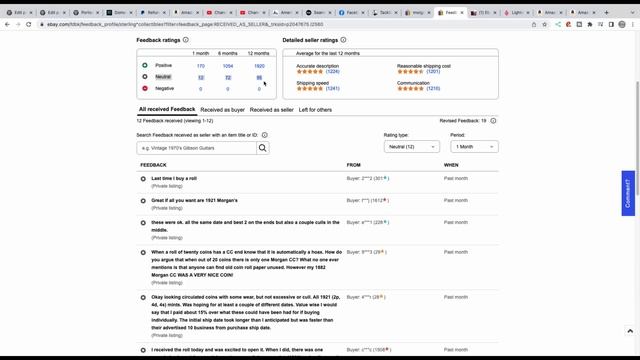The image size is (640, 360).
Task: Click the browser address bar URL
Action: pos(185,24)
